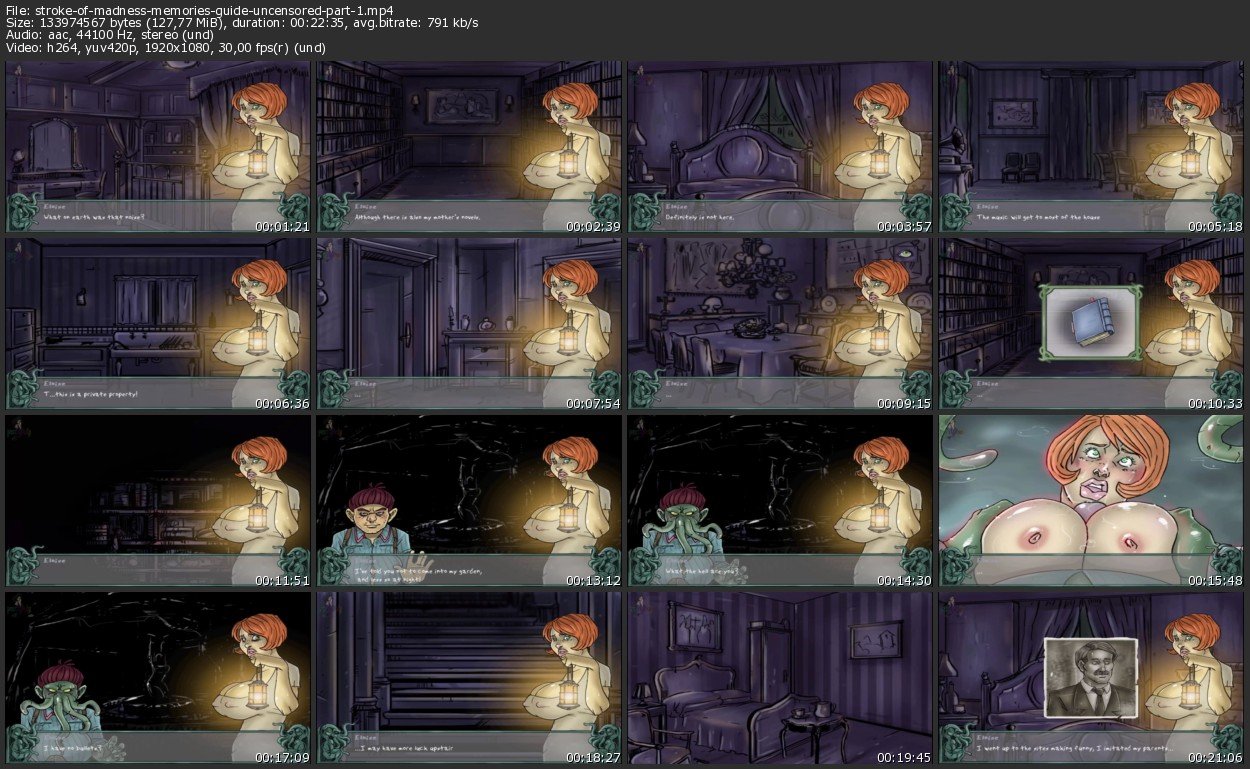Select the frame at 00:02:39
This screenshot has height=769, width=1250.
coord(469,147)
